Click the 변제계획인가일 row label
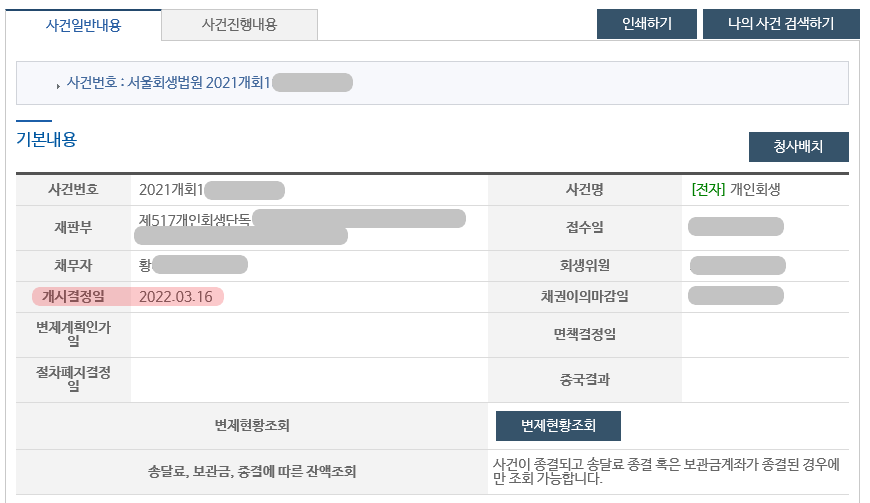The image size is (870, 503). (x=73, y=334)
